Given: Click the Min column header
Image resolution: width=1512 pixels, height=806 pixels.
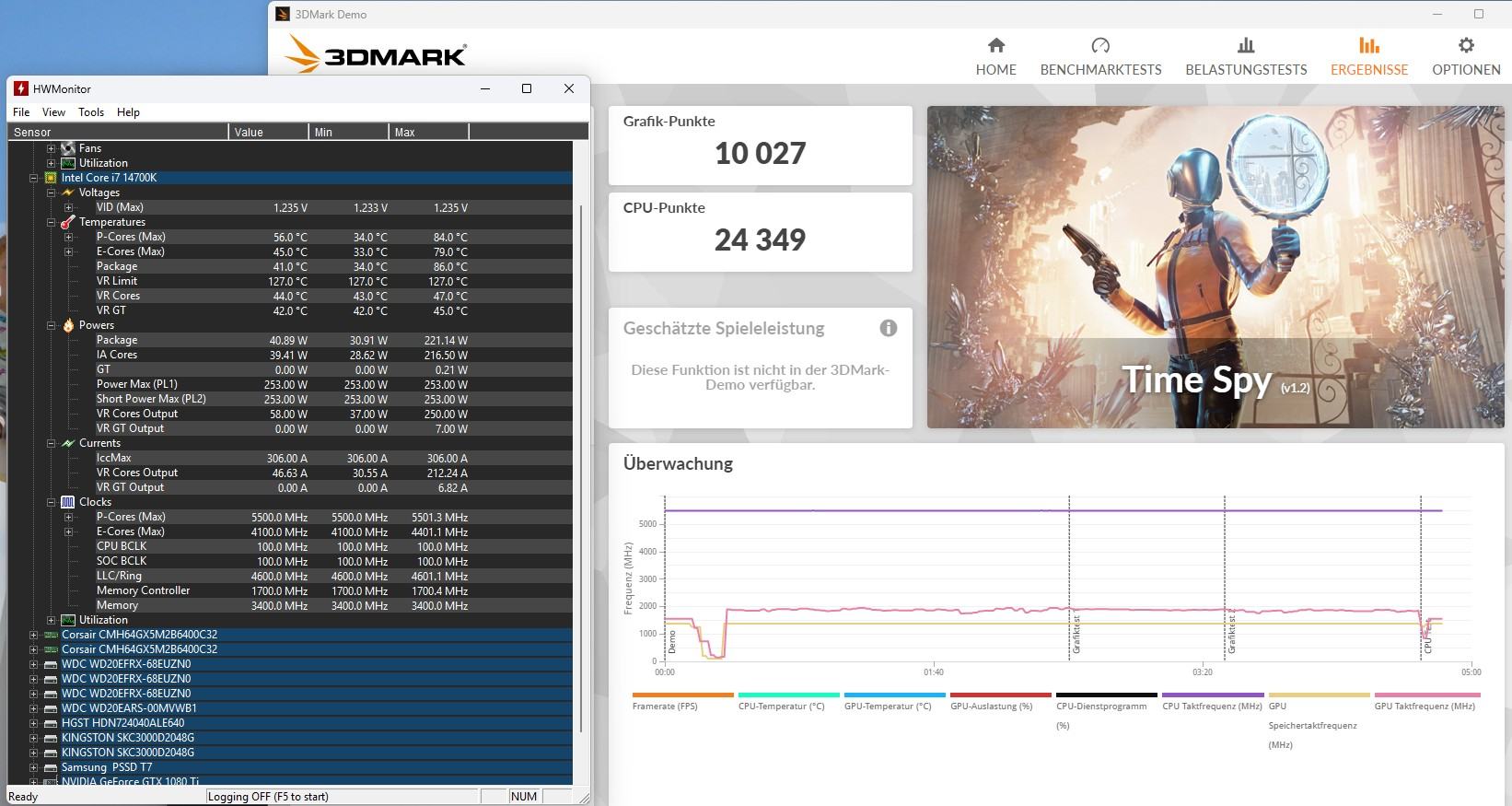Looking at the screenshot, I should point(348,132).
